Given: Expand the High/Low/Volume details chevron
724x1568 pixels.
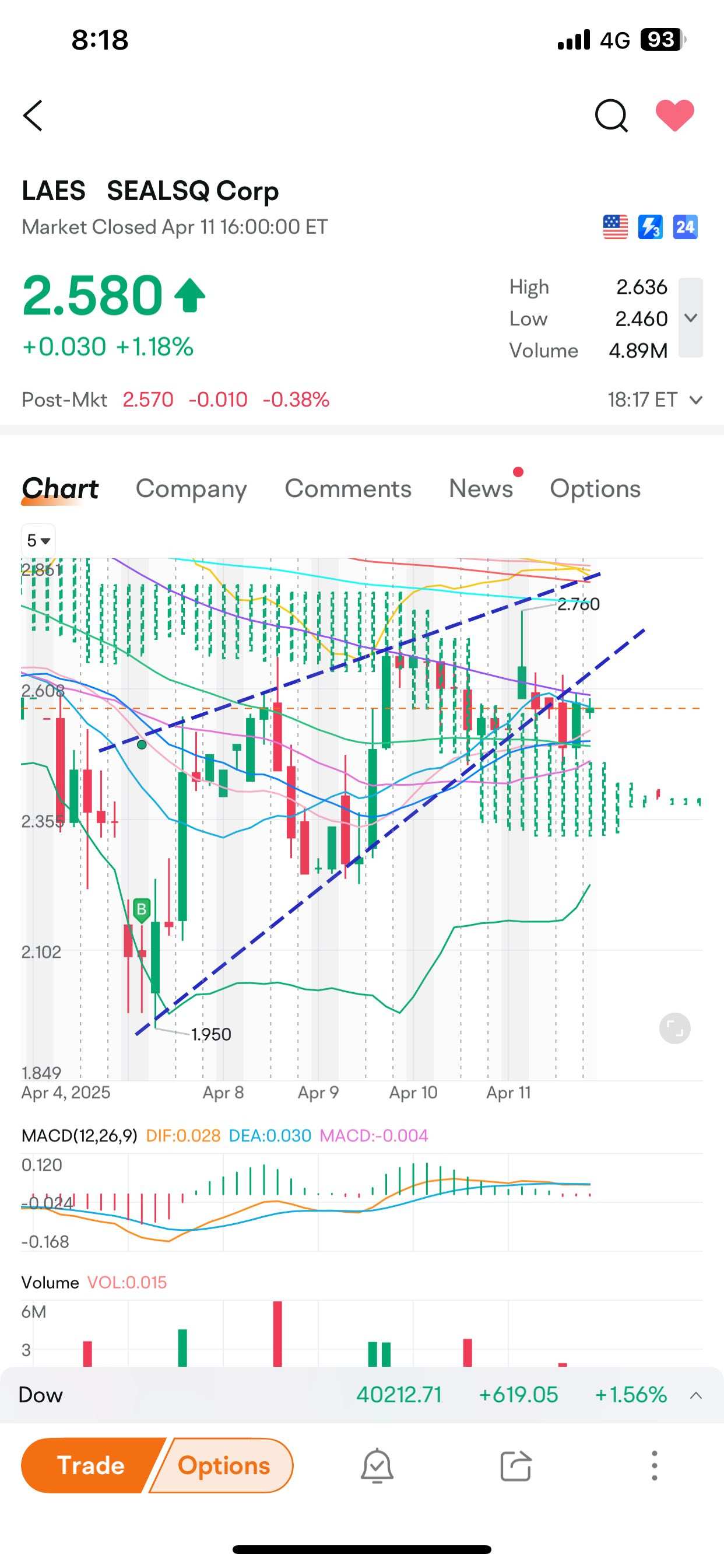Looking at the screenshot, I should pyautogui.click(x=691, y=318).
